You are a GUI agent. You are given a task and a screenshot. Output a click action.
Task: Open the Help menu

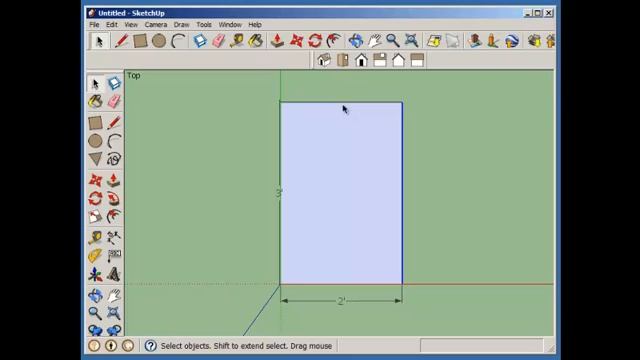click(x=255, y=24)
